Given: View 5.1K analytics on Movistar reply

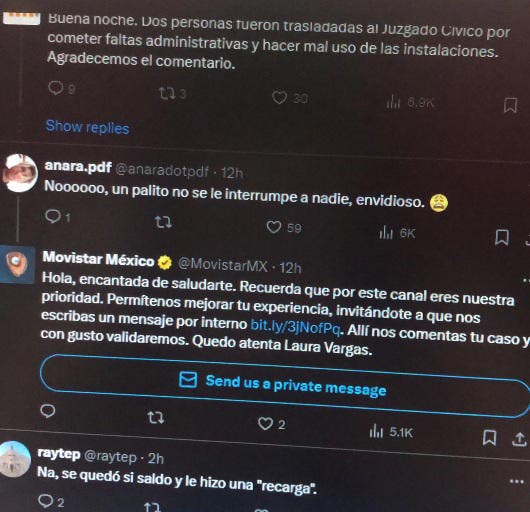Looking at the screenshot, I should click(391, 432).
